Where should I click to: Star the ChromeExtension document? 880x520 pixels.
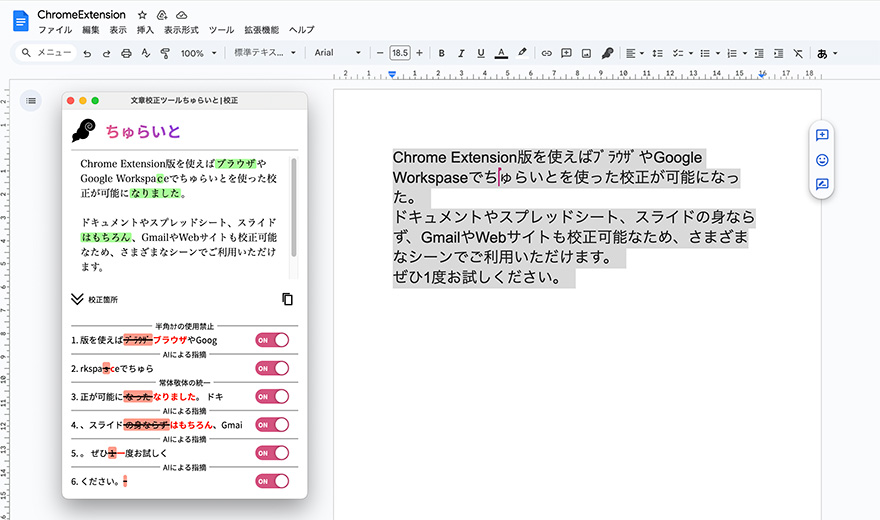click(x=143, y=15)
